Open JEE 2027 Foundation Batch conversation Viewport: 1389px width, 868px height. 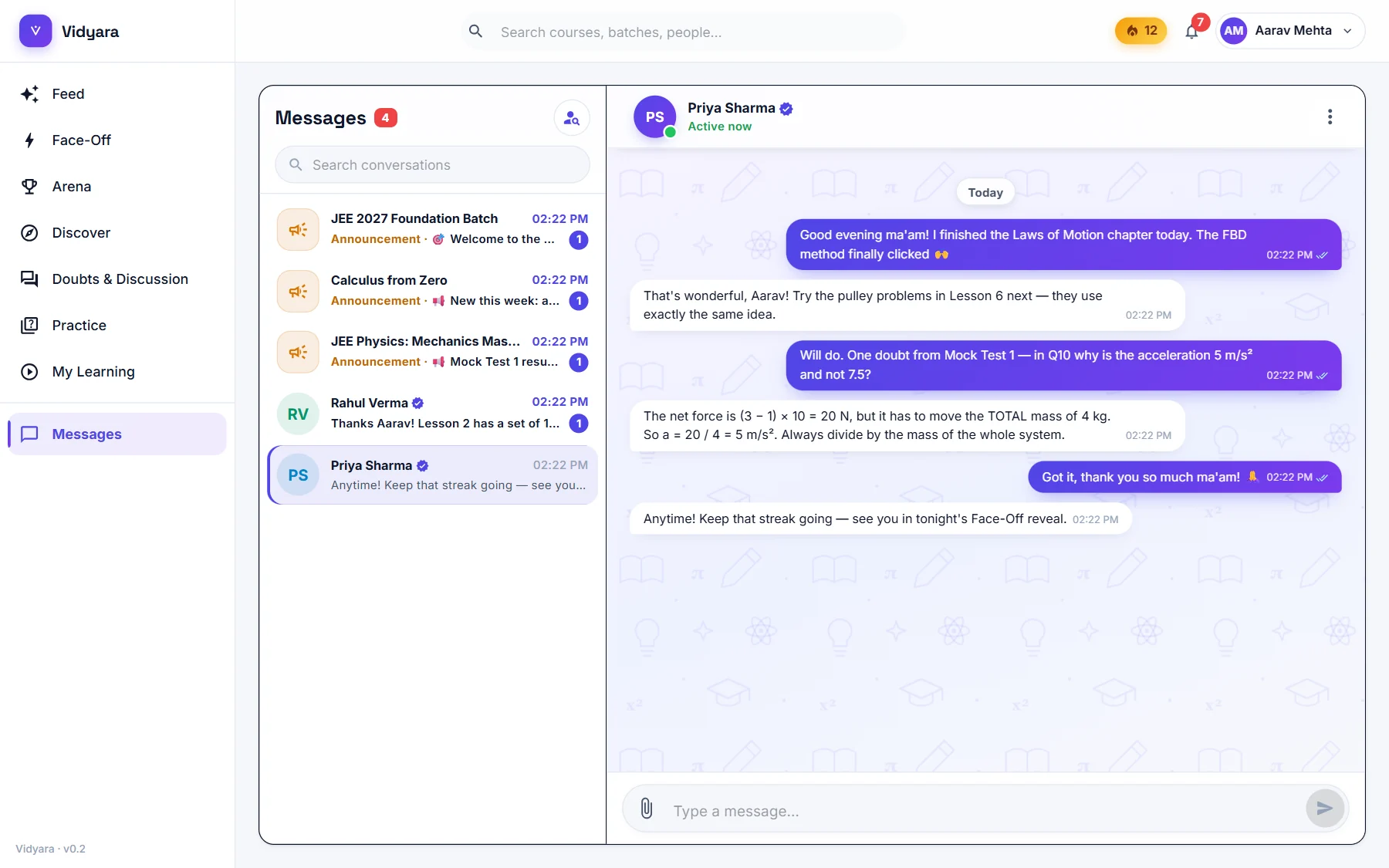(433, 229)
